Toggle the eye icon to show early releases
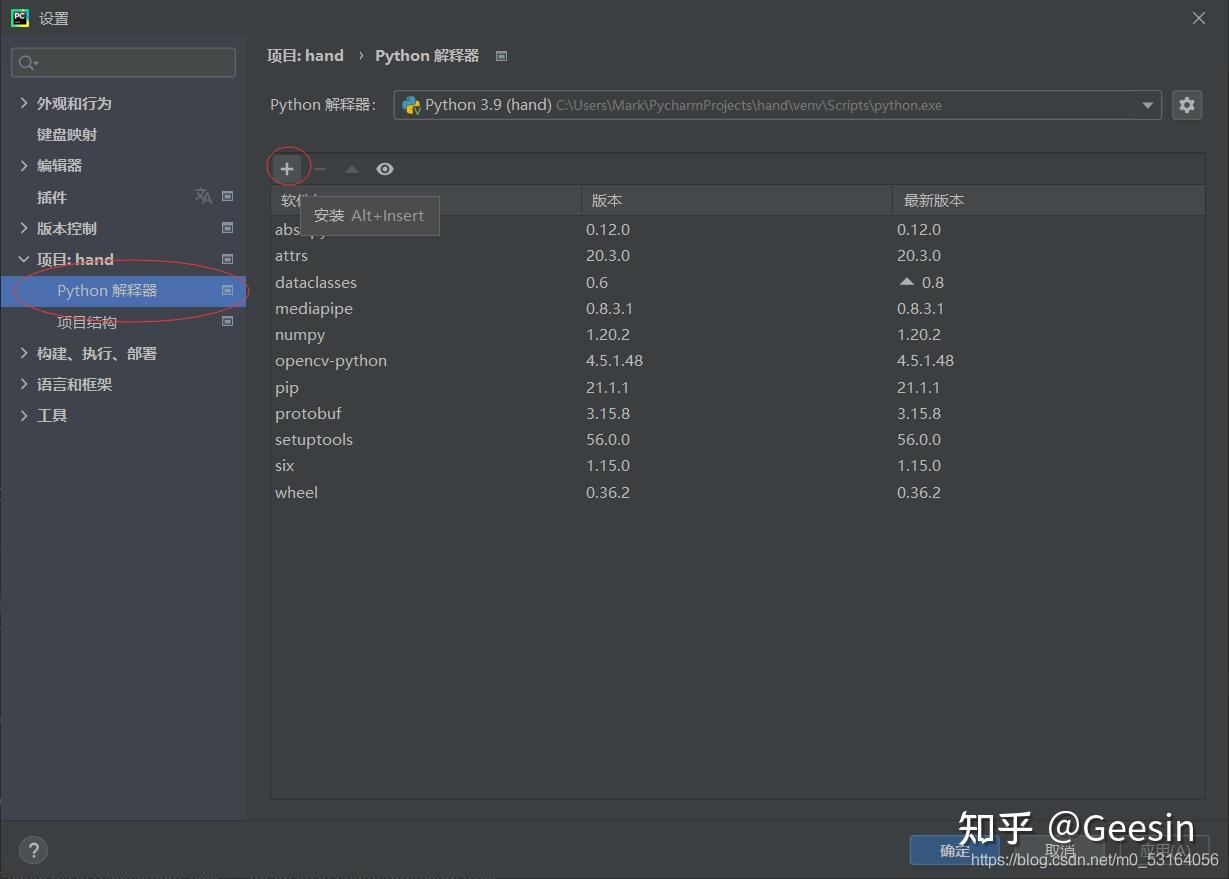This screenshot has height=879, width=1229. 384,168
